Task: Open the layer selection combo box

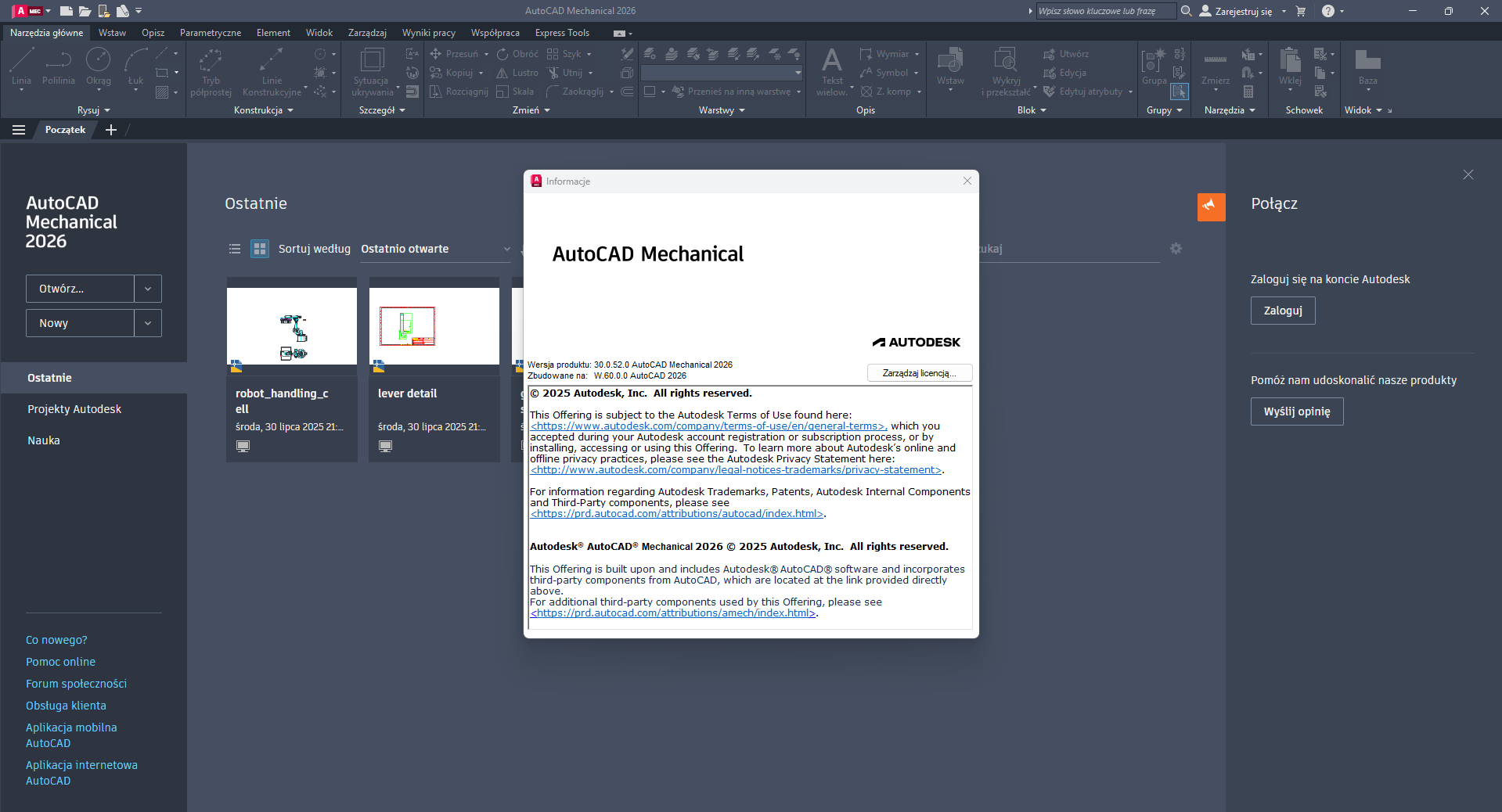Action: click(722, 73)
